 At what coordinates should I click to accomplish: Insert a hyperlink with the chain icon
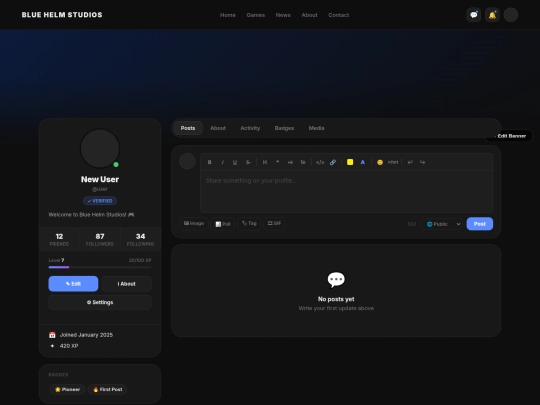tap(333, 162)
